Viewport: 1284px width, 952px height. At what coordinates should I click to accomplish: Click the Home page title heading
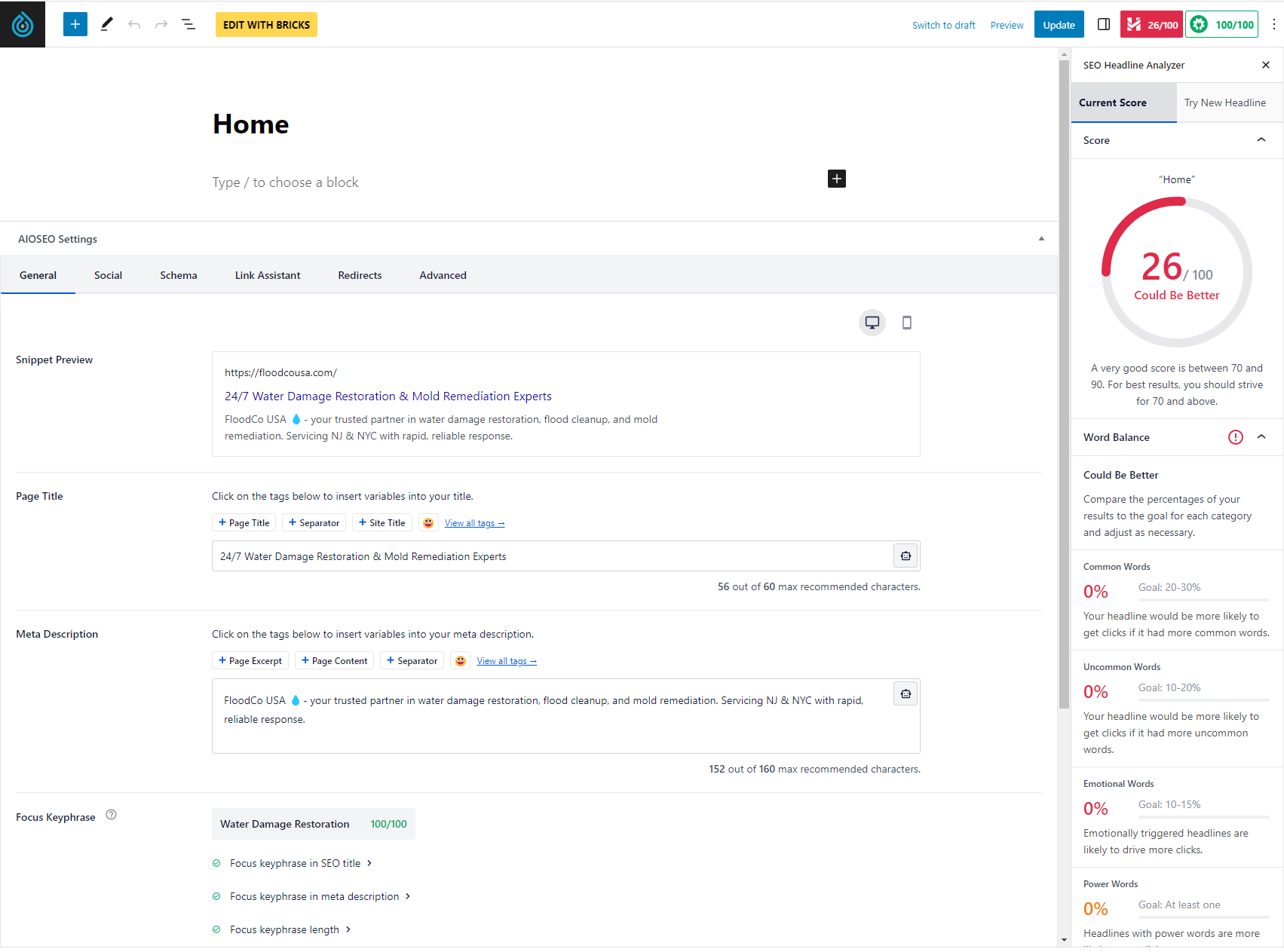[250, 124]
